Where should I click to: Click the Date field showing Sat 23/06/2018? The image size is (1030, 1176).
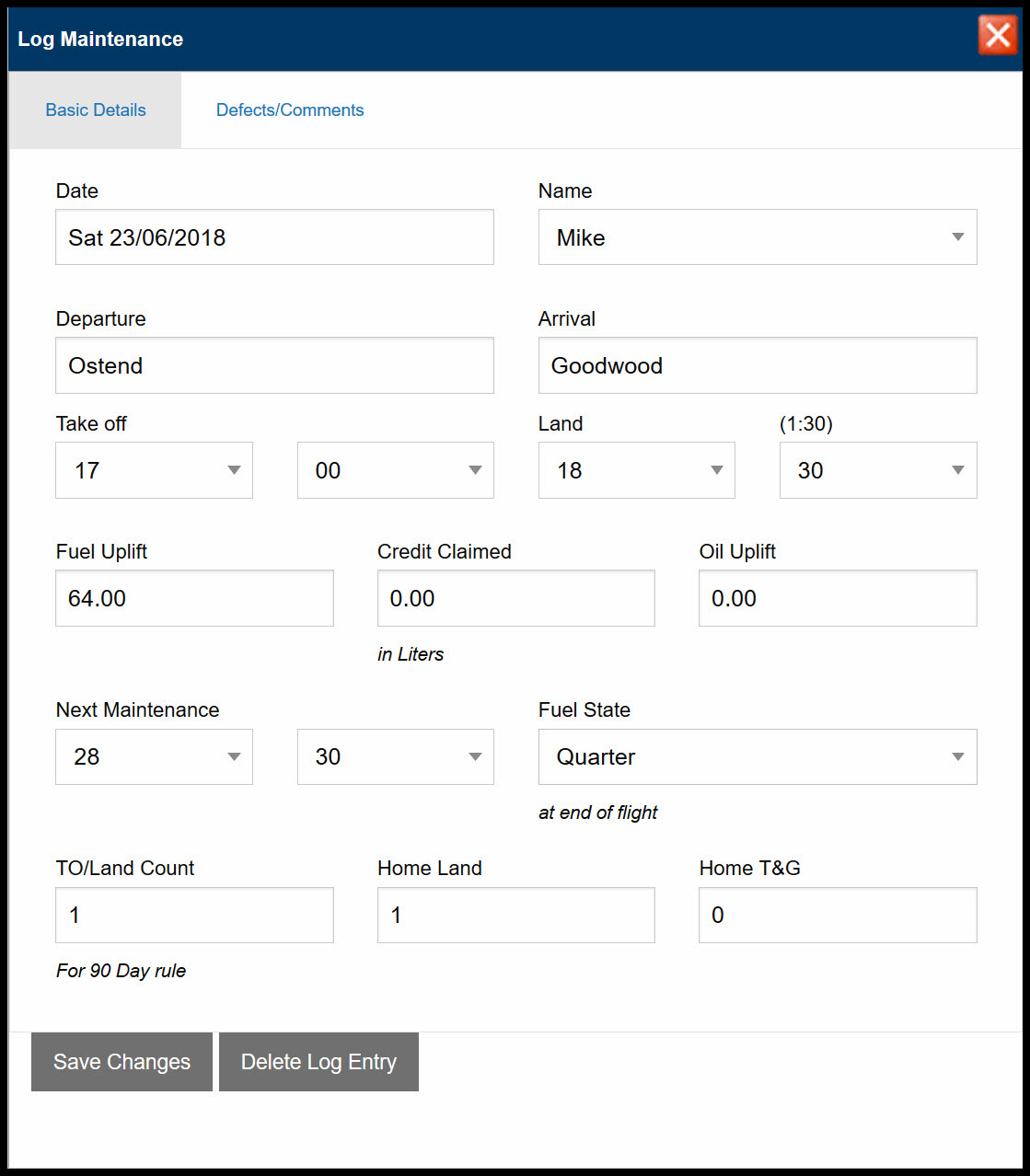click(274, 237)
